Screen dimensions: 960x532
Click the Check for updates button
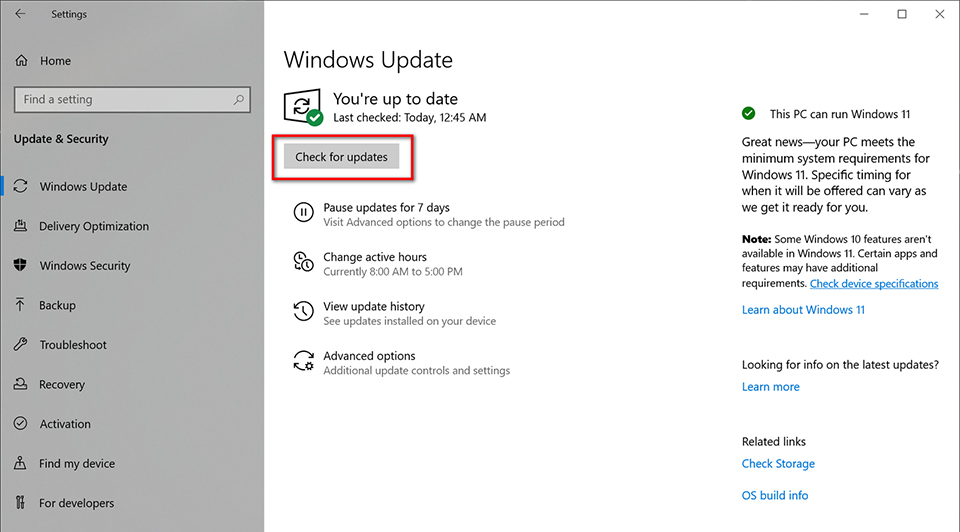click(x=341, y=157)
